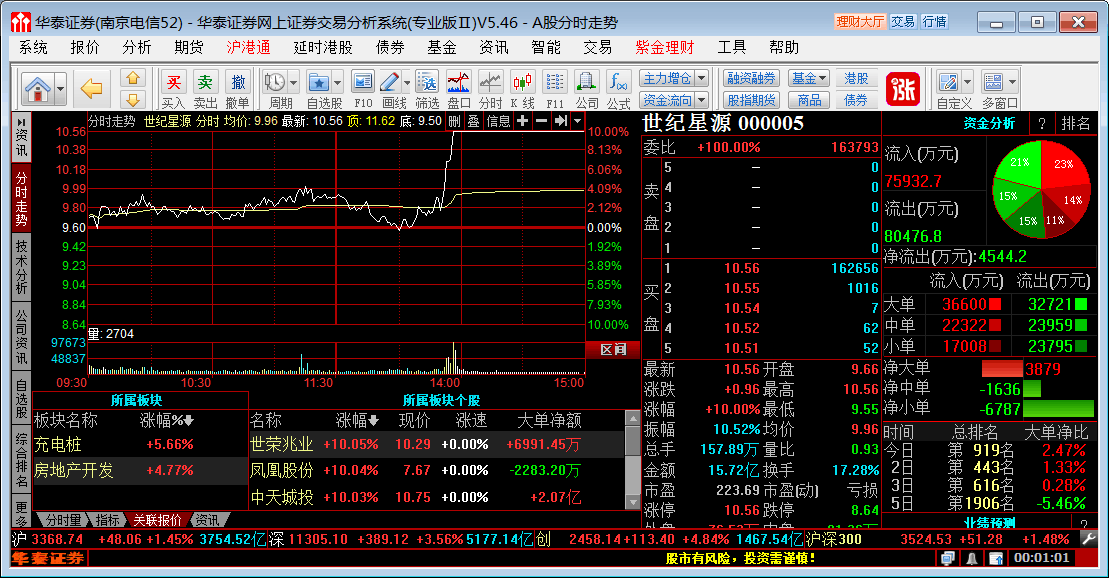Click the 融资融券 button
Screen dimensions: 1109x578
751,78
